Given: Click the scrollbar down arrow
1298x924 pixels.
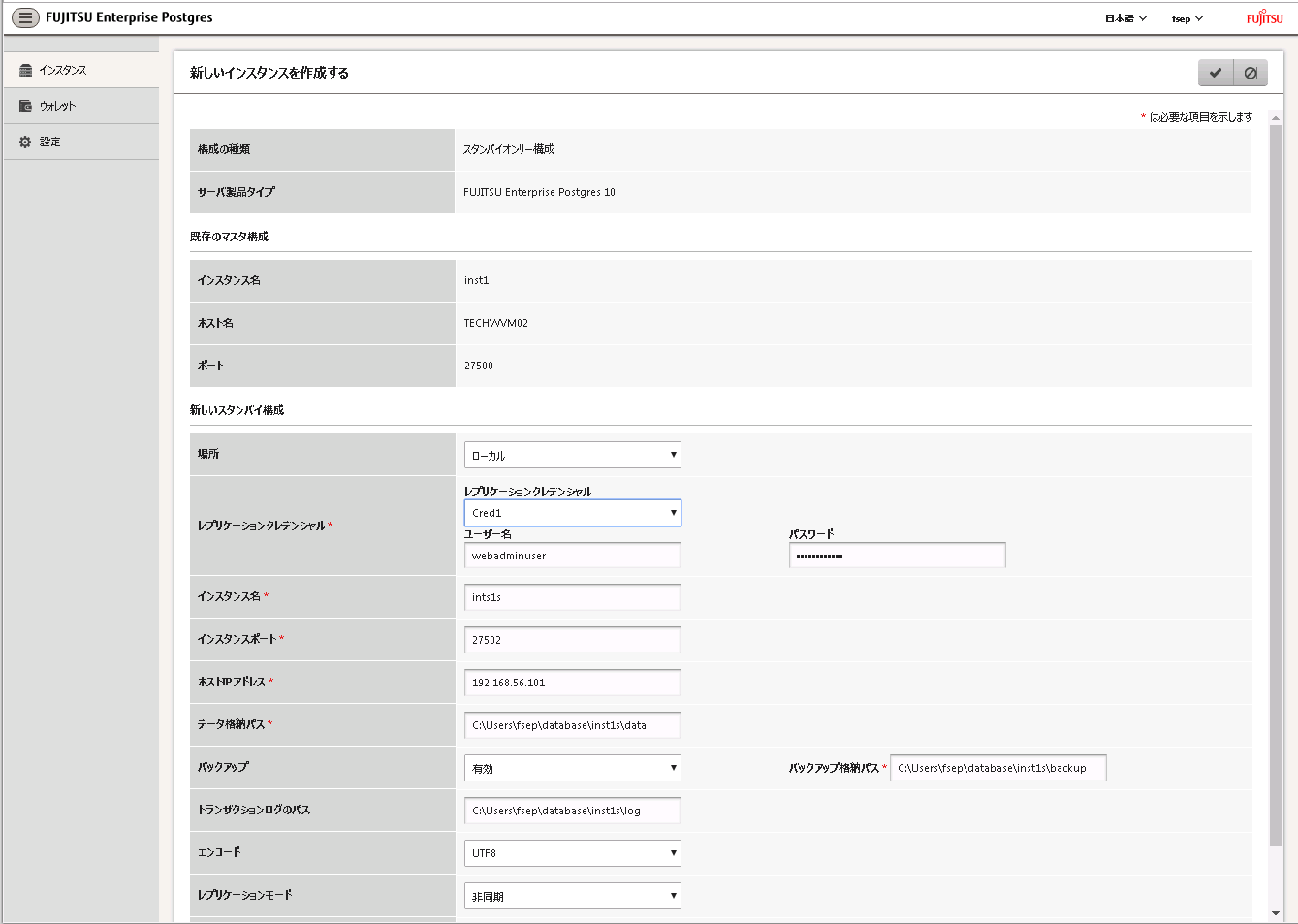Looking at the screenshot, I should (x=1276, y=913).
